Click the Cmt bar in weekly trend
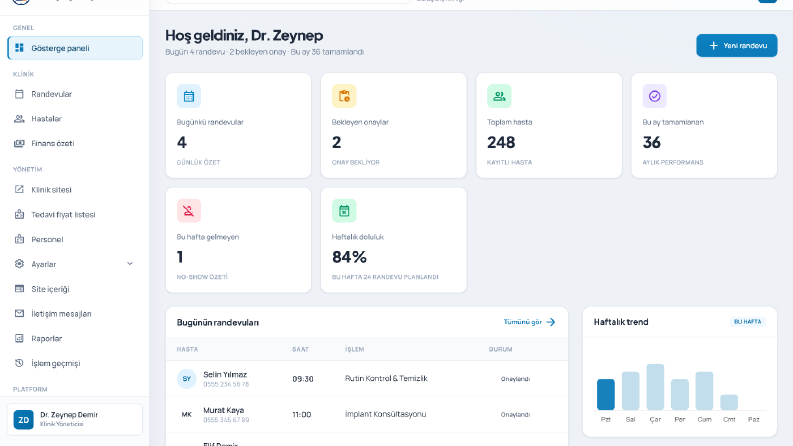The width and height of the screenshot is (793, 446). [729, 402]
